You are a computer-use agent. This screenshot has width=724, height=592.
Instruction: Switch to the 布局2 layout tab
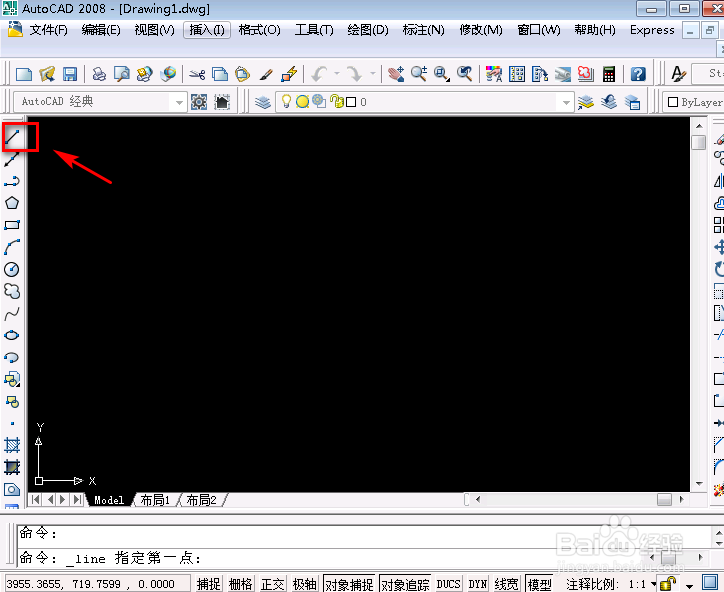pos(201,500)
